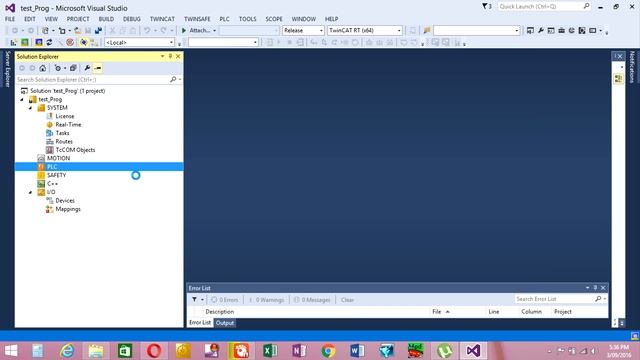
Task: Click the New Project toolbar icon
Action: 45,31
